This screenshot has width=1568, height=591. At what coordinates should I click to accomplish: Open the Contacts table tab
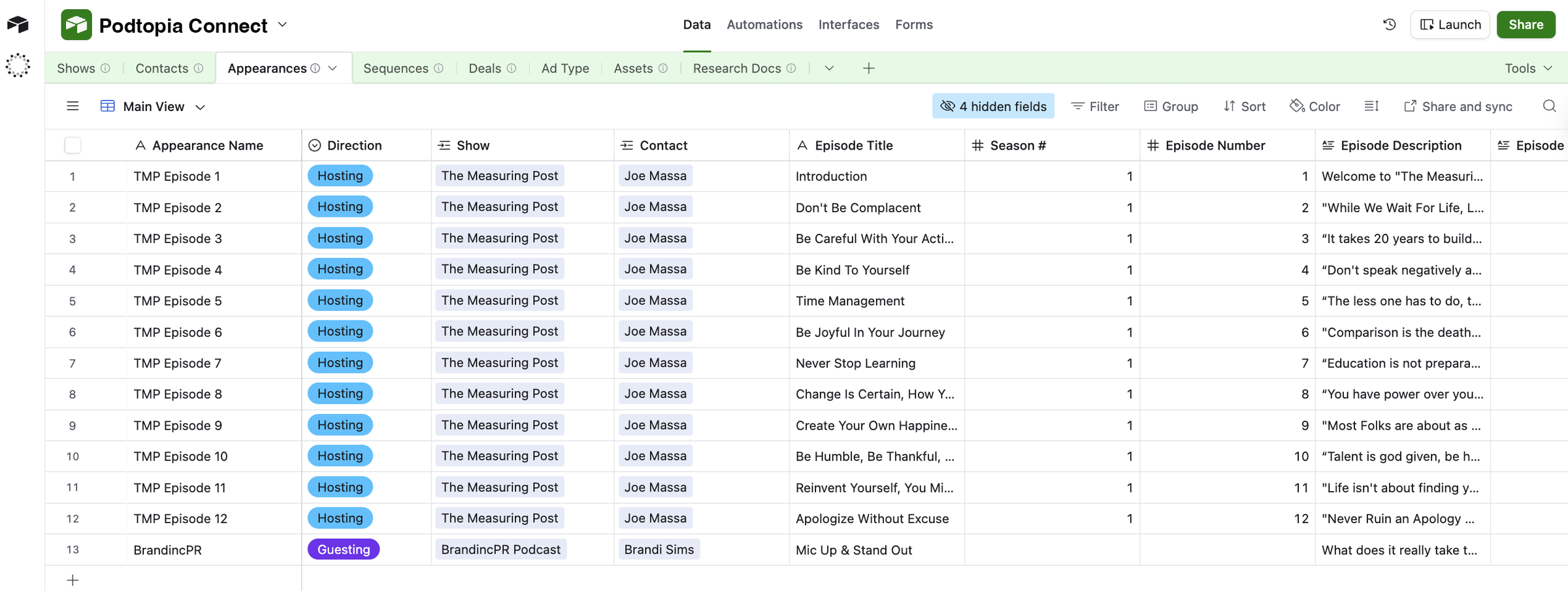pyautogui.click(x=161, y=69)
